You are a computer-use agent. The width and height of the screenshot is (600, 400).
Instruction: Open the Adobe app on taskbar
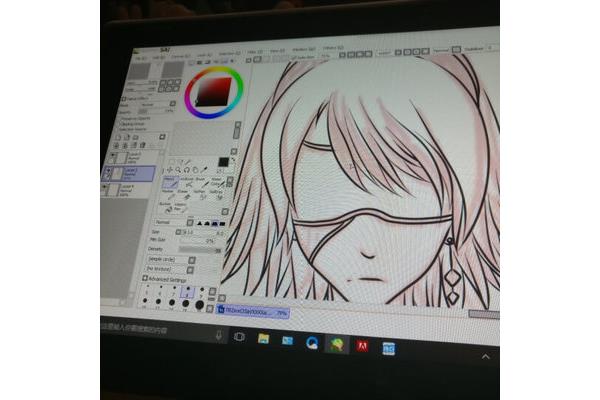tap(362, 346)
